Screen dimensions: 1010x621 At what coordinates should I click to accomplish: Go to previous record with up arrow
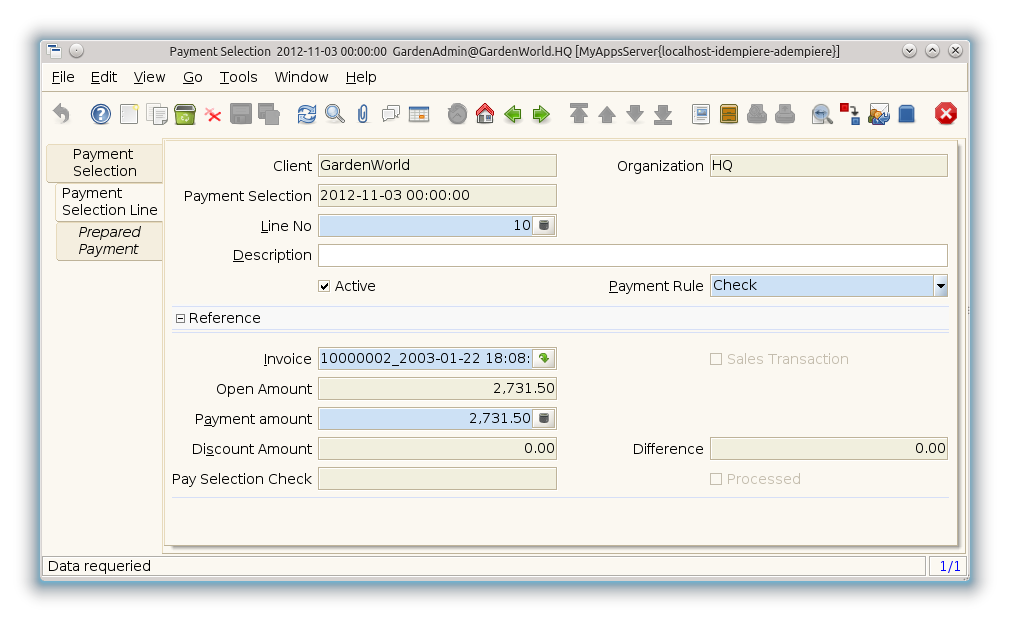point(607,114)
